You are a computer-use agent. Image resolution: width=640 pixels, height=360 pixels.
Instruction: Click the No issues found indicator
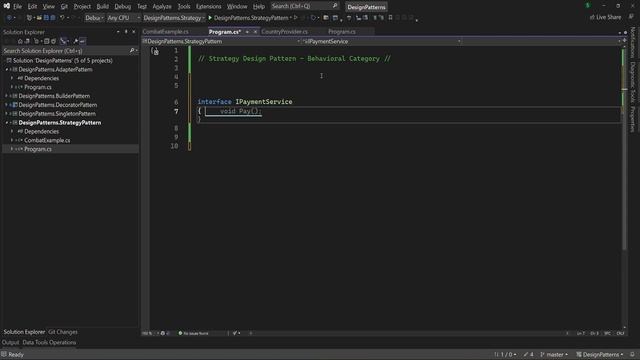[x=193, y=333]
